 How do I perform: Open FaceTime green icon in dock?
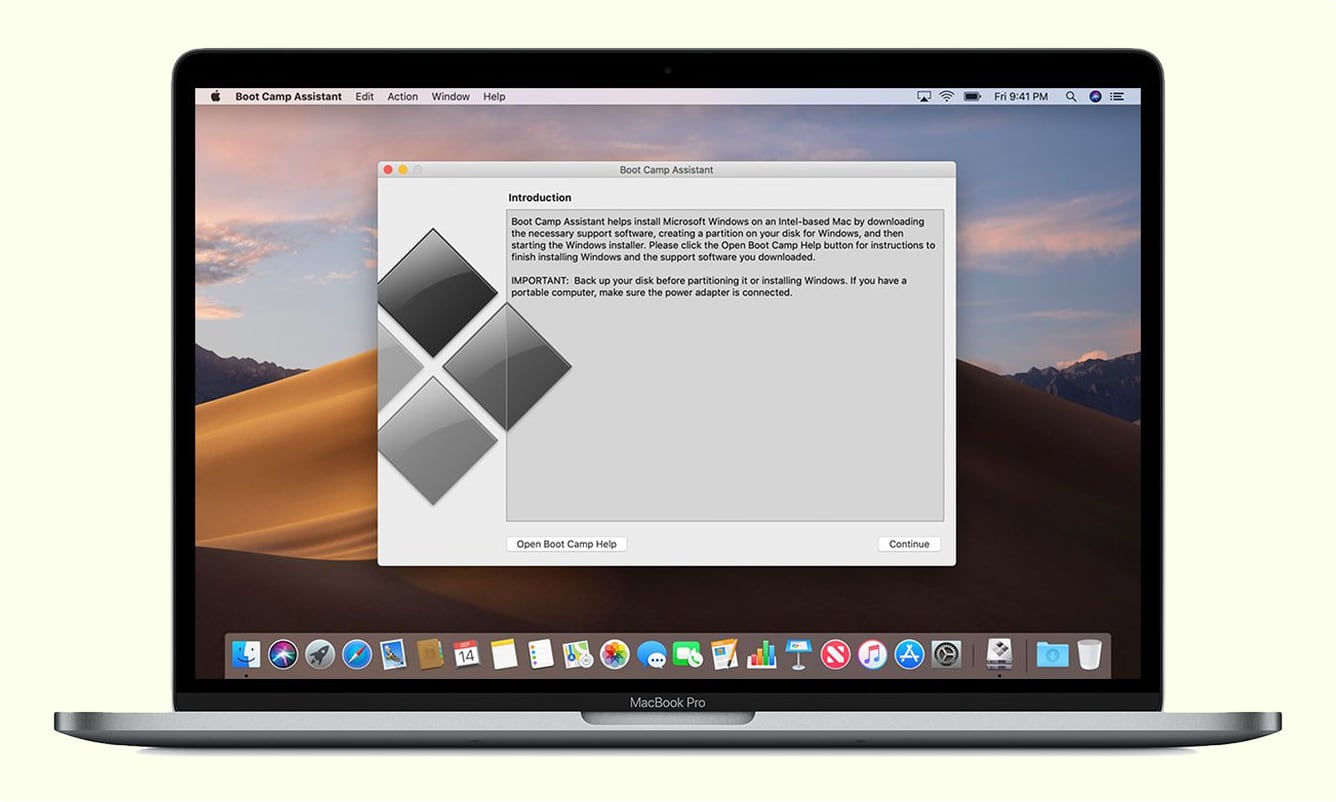(x=688, y=655)
